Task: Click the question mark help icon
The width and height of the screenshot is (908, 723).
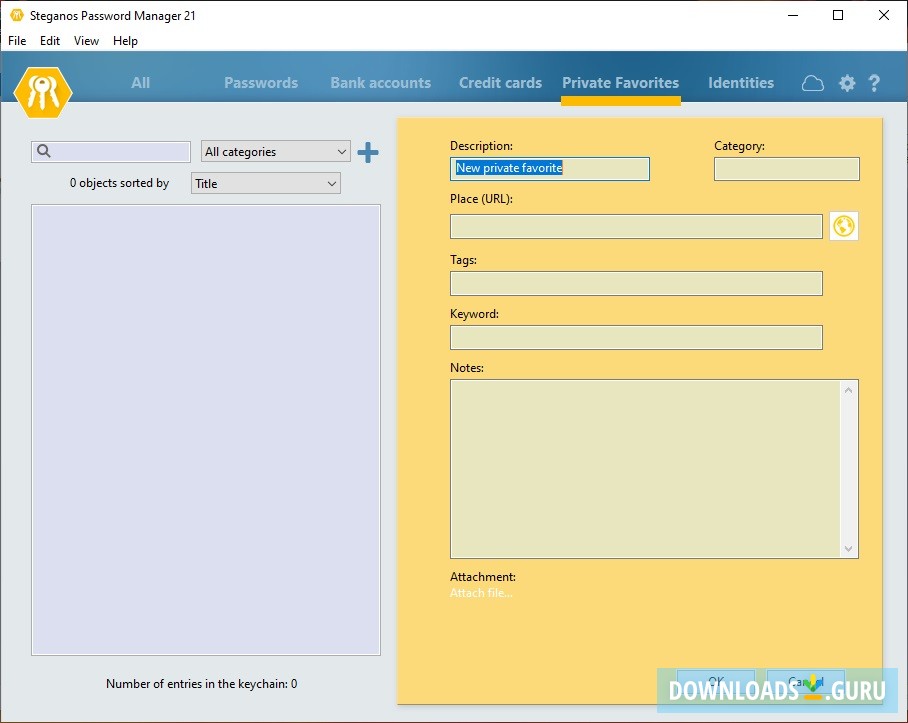Action: coord(874,83)
